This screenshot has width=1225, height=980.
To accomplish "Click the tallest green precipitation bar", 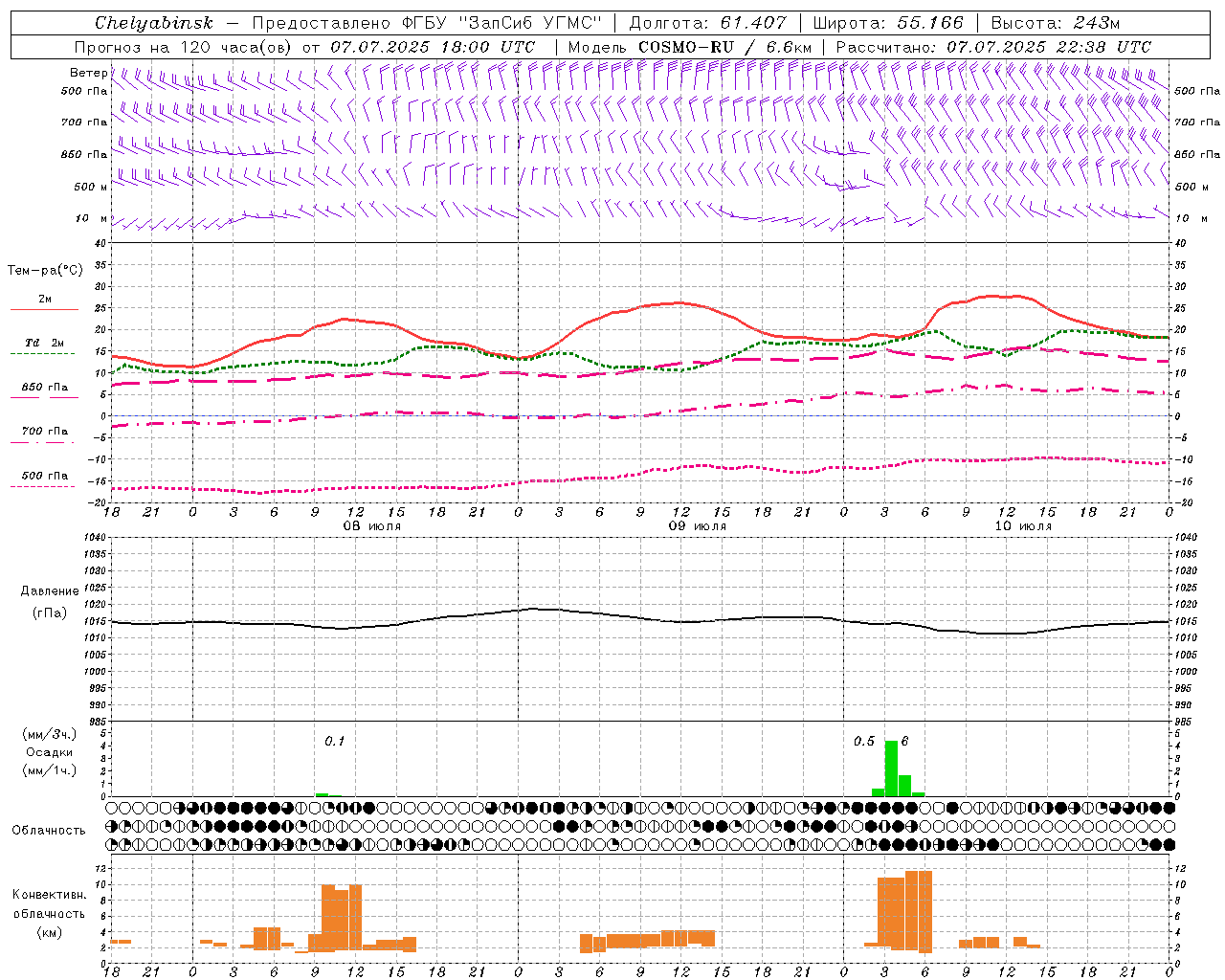I will coord(891,768).
